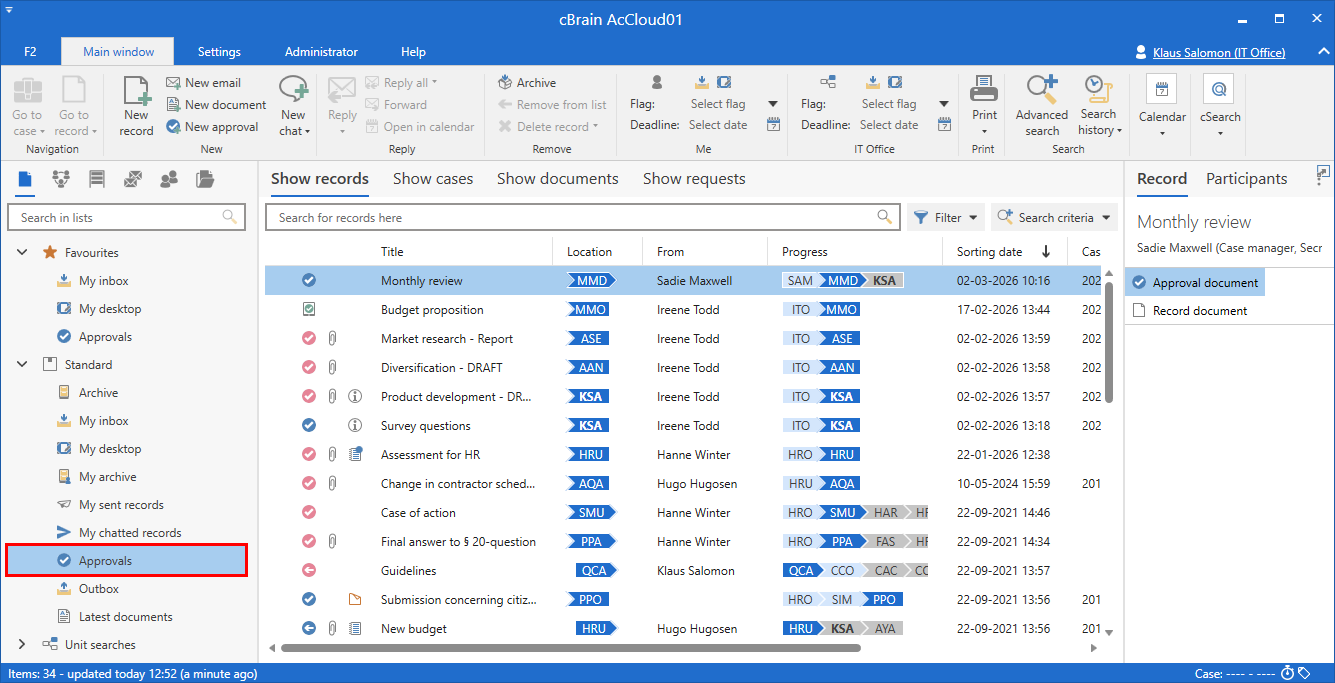Open the Calendar ribbon button
The height and width of the screenshot is (683, 1335).
[x=1162, y=106]
